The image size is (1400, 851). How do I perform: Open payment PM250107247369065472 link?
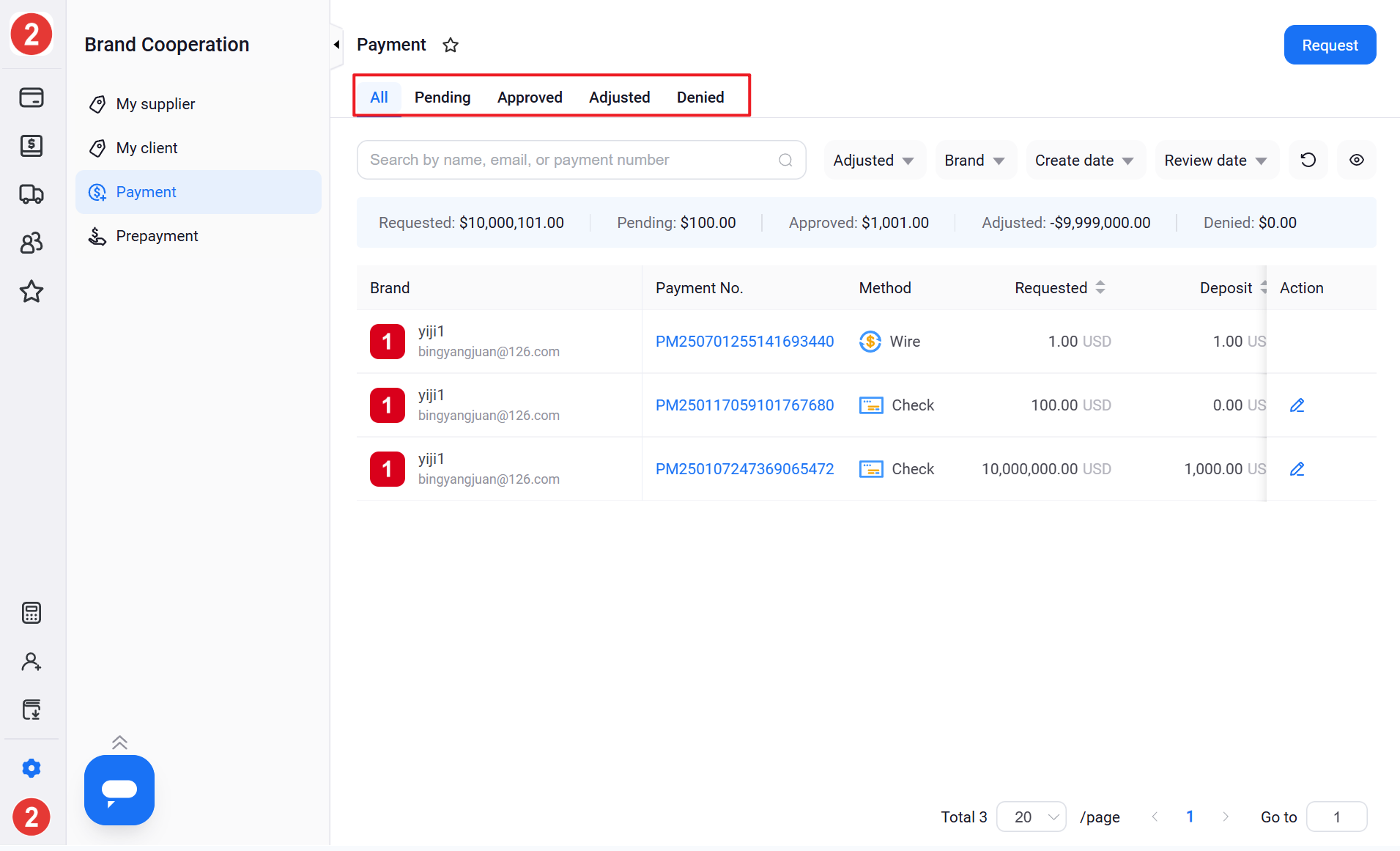click(x=744, y=469)
